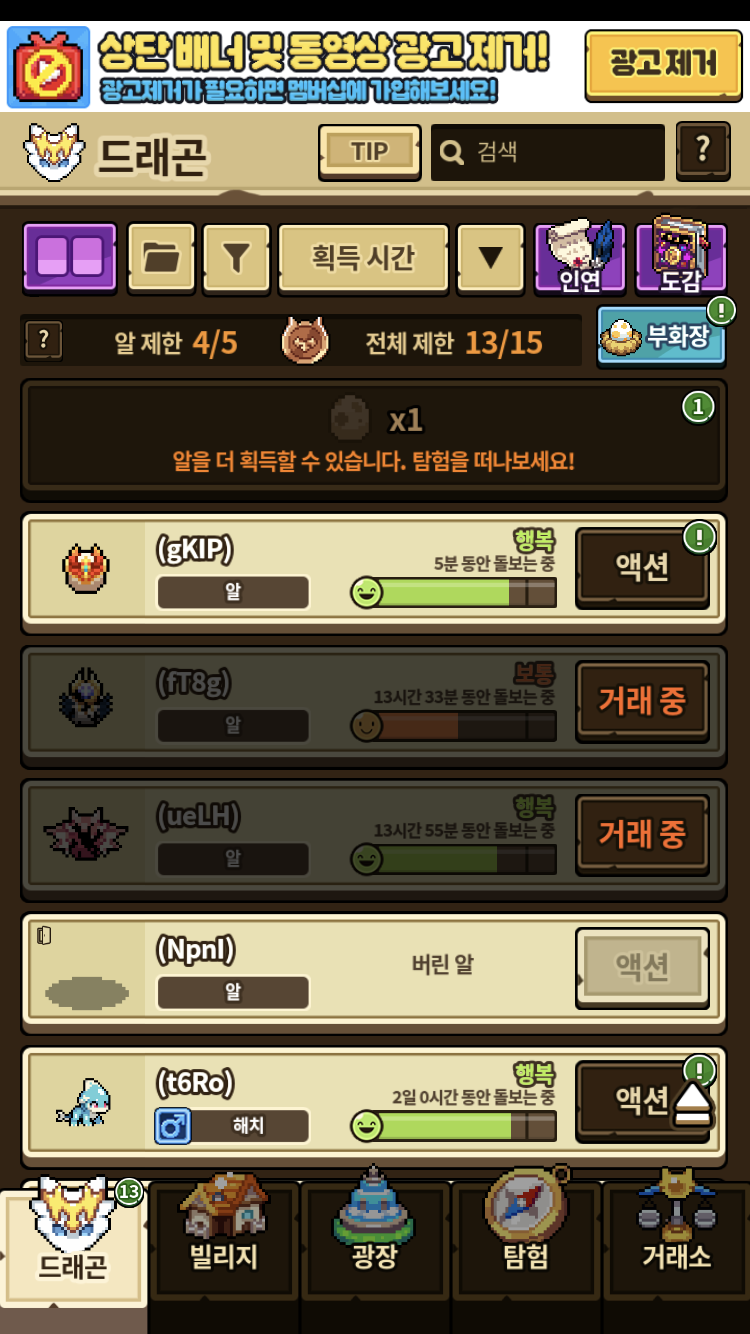Click the limit info question mark
This screenshot has width=750, height=1334.
(x=43, y=341)
